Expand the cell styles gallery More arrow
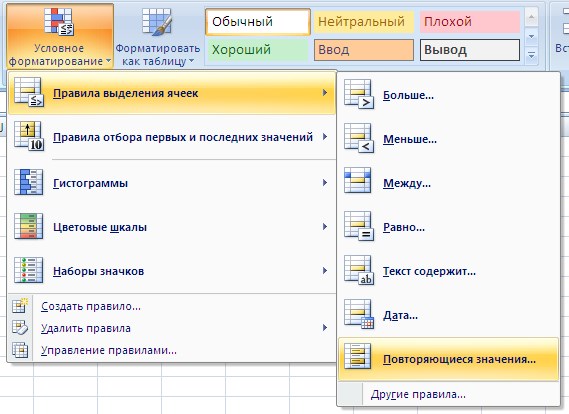 [x=531, y=56]
